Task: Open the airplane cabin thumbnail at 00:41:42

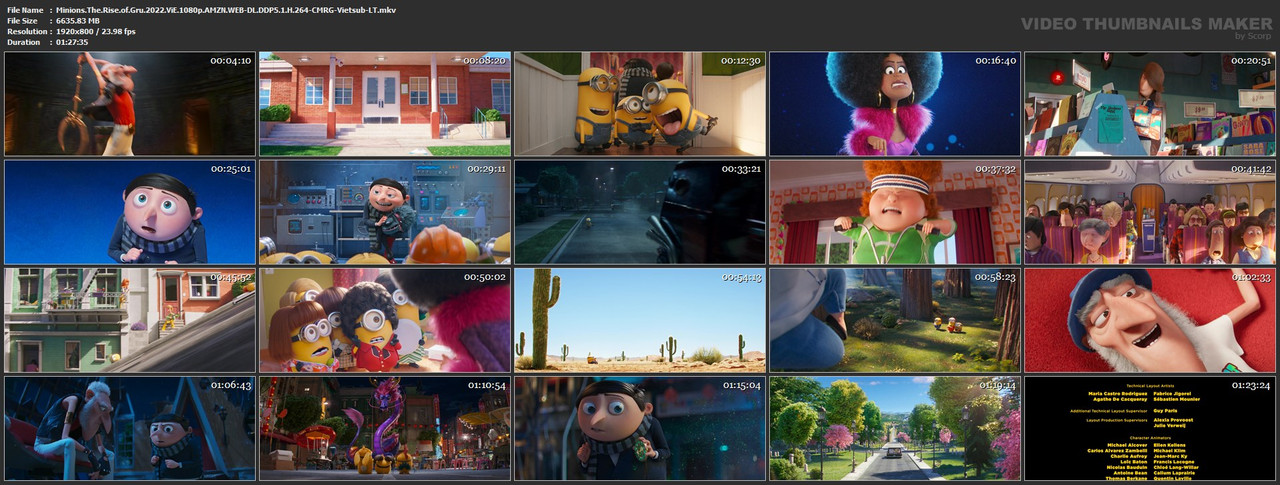Action: click(x=1150, y=212)
